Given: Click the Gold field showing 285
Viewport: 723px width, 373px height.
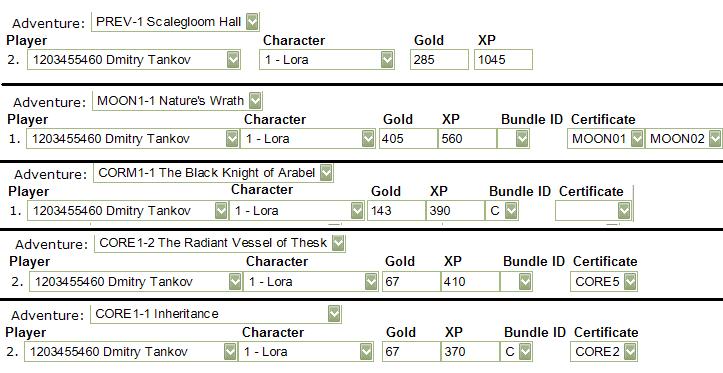Looking at the screenshot, I should pos(439,59).
